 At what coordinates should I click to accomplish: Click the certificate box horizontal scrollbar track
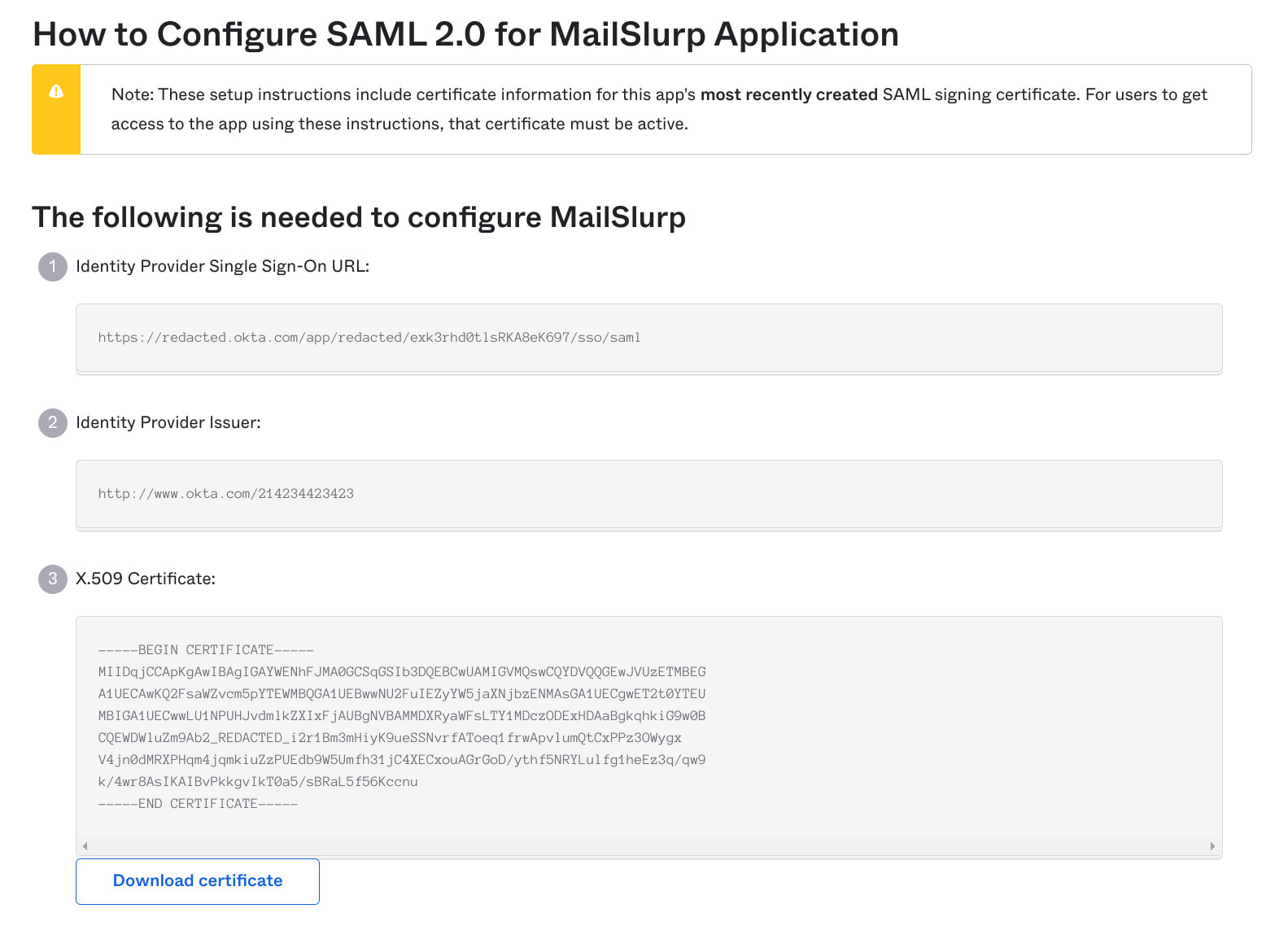648,846
